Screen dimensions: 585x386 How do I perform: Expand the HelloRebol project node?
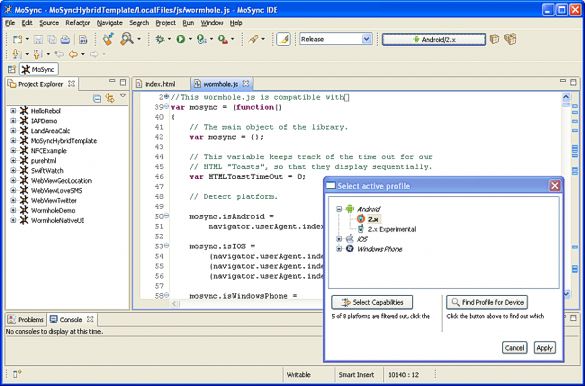click(13, 111)
